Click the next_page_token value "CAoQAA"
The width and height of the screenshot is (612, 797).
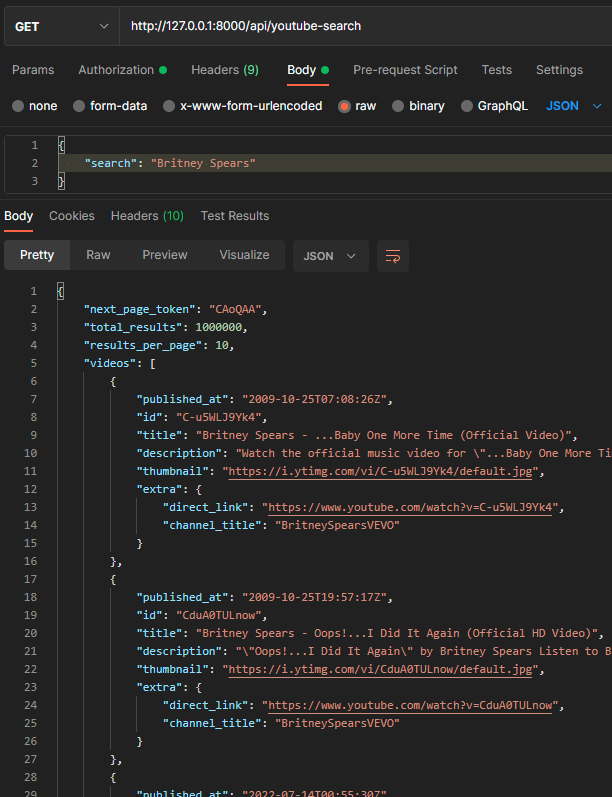[x=235, y=309]
